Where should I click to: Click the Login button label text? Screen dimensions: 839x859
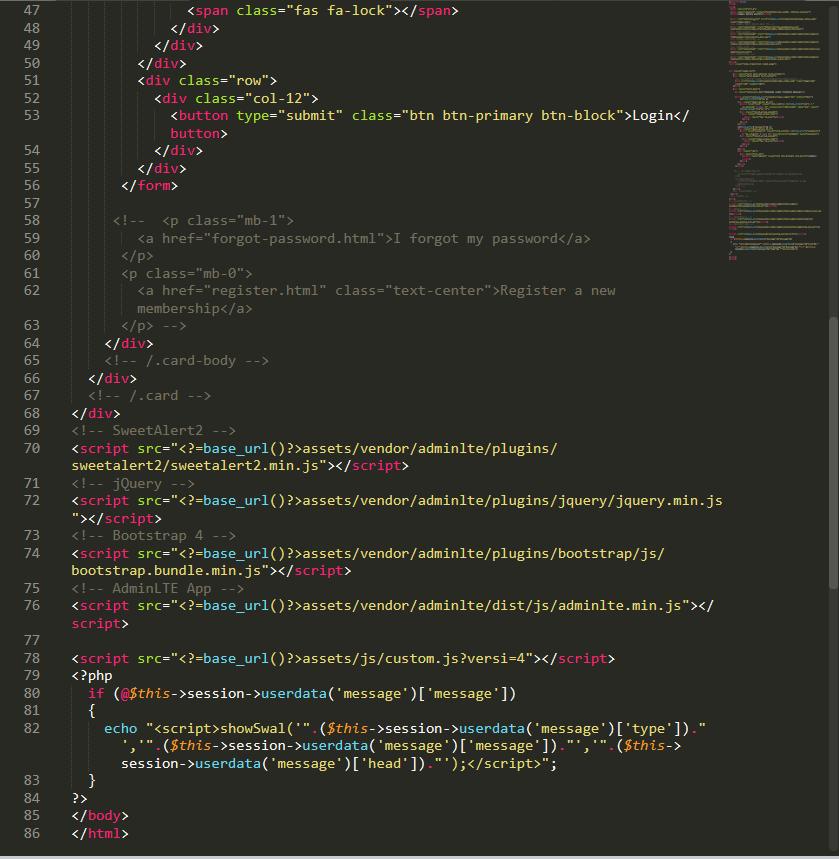coord(653,116)
